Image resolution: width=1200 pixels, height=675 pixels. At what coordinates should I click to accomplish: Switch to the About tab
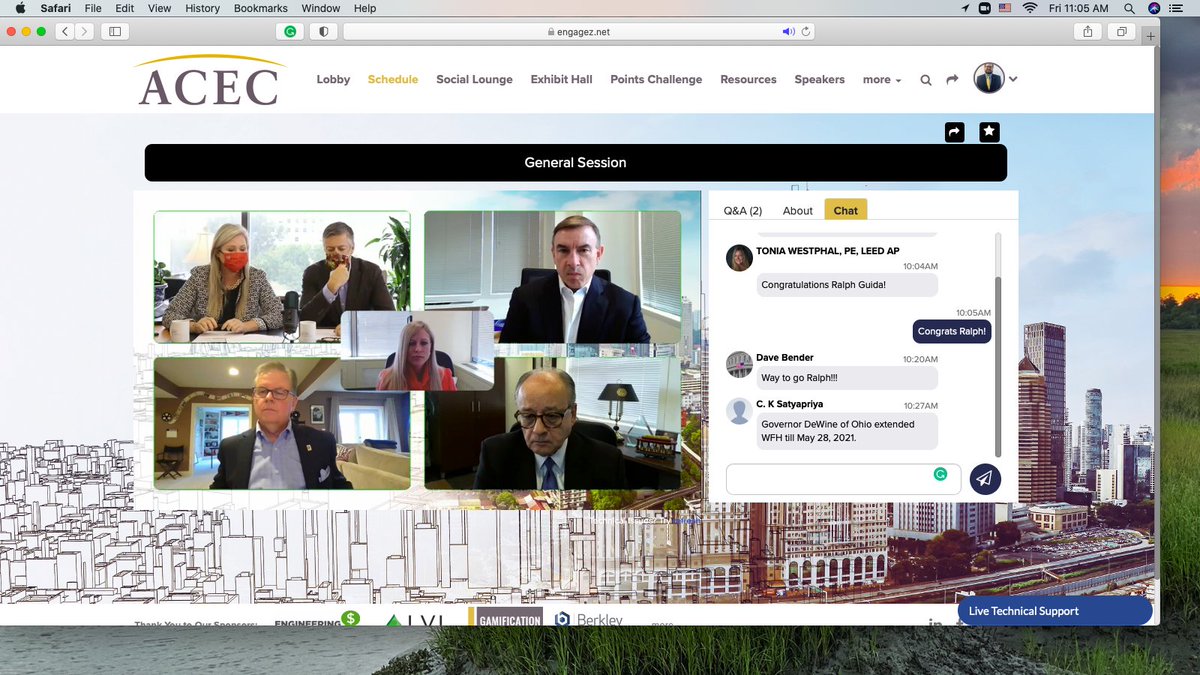pos(798,210)
